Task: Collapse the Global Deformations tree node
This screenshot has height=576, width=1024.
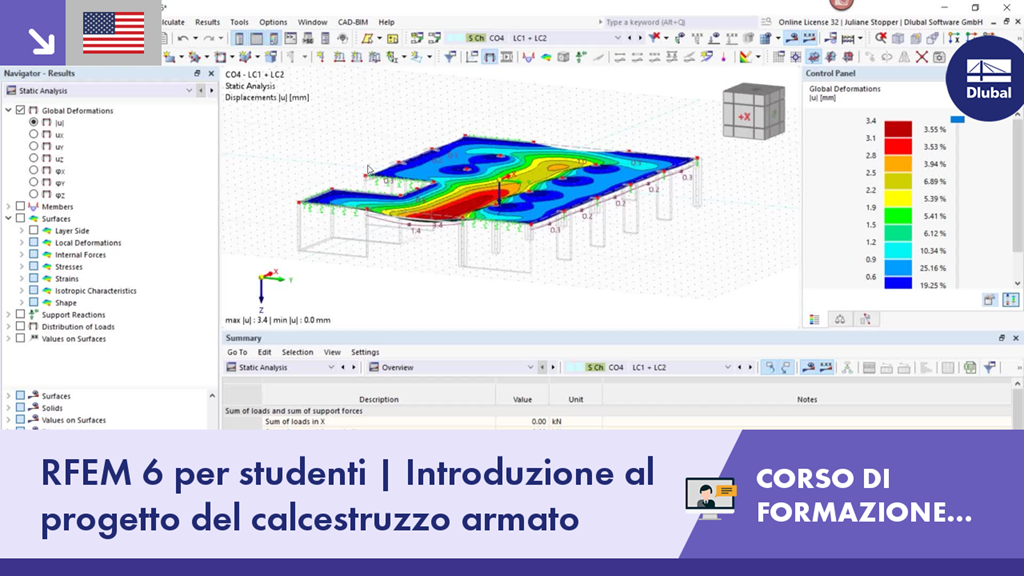Action: point(8,110)
